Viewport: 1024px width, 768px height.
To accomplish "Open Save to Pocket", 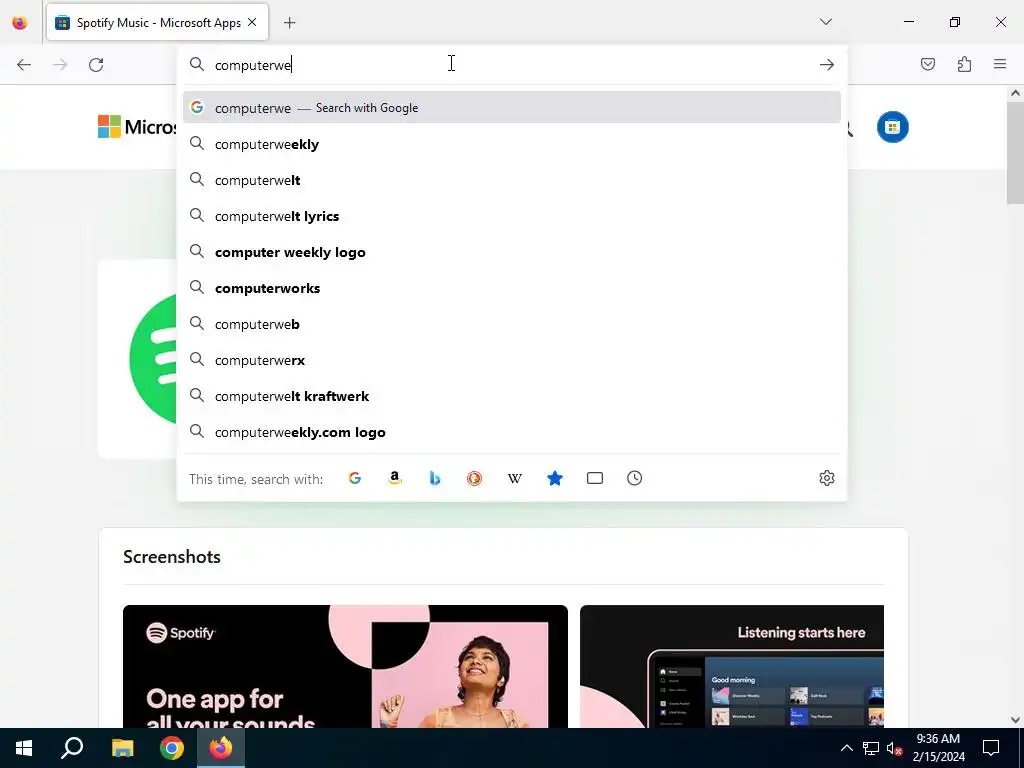I will coord(928,64).
